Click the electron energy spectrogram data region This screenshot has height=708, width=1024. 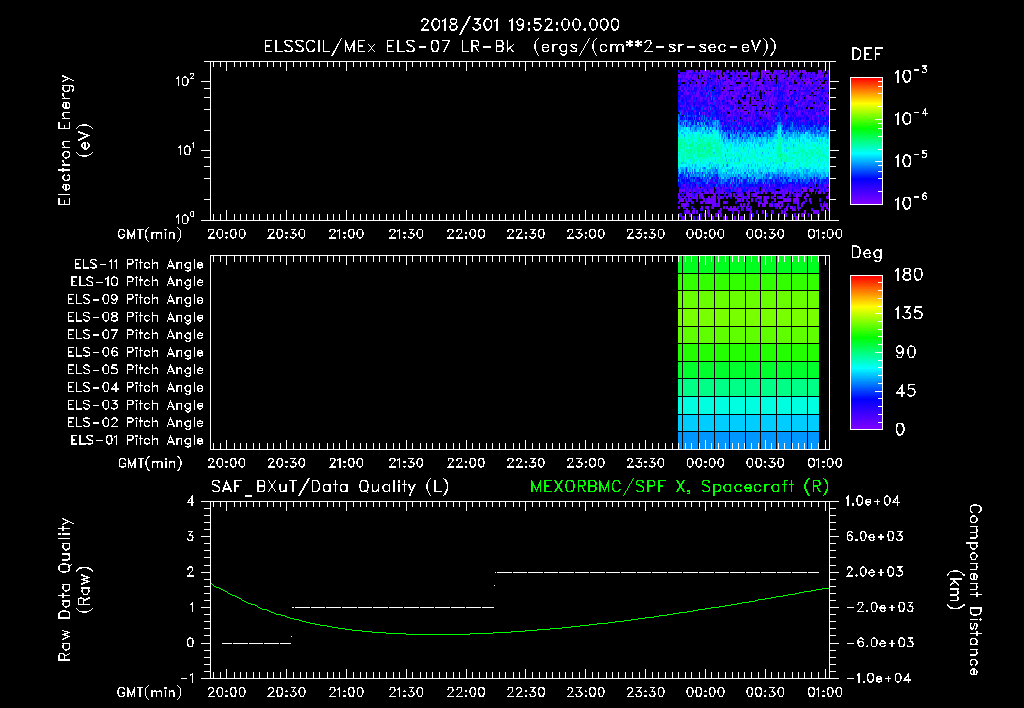[754, 144]
